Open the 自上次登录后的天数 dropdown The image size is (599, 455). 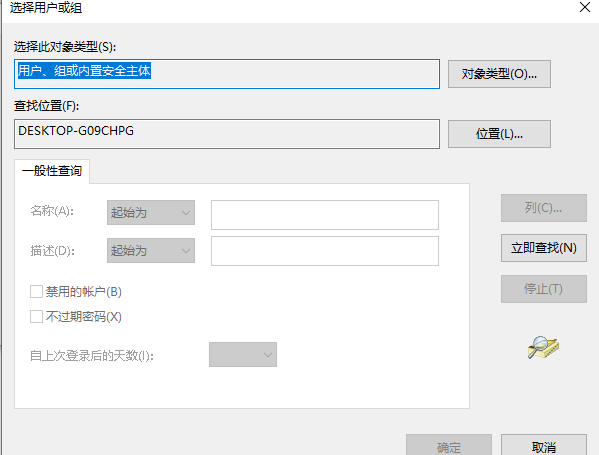[243, 355]
